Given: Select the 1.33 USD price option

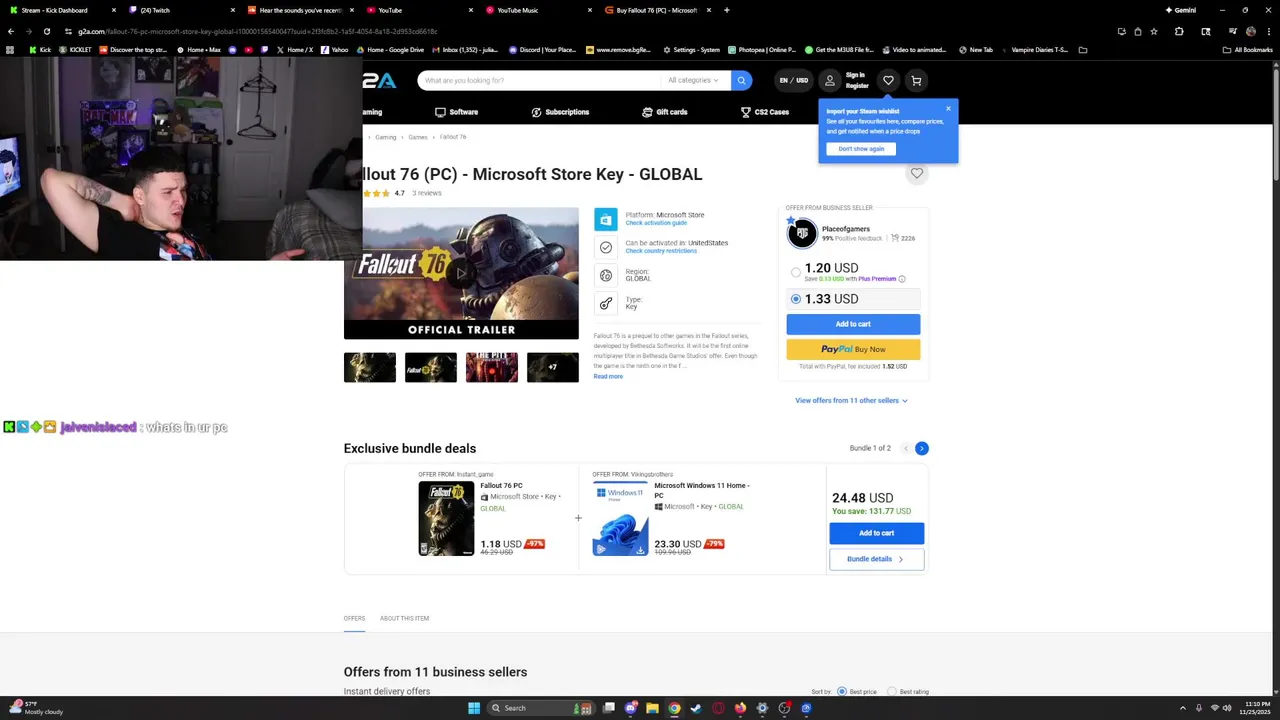Looking at the screenshot, I should tap(796, 299).
